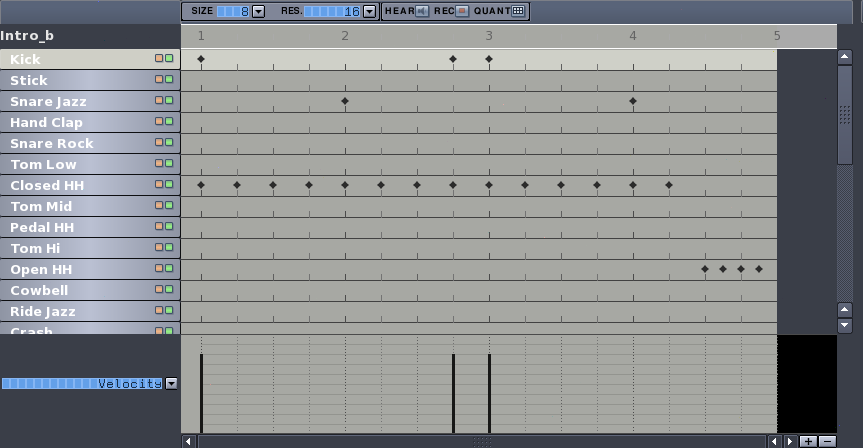Viewport: 863px width, 448px height.
Task: Enable the REC record button
Action: tap(461, 11)
